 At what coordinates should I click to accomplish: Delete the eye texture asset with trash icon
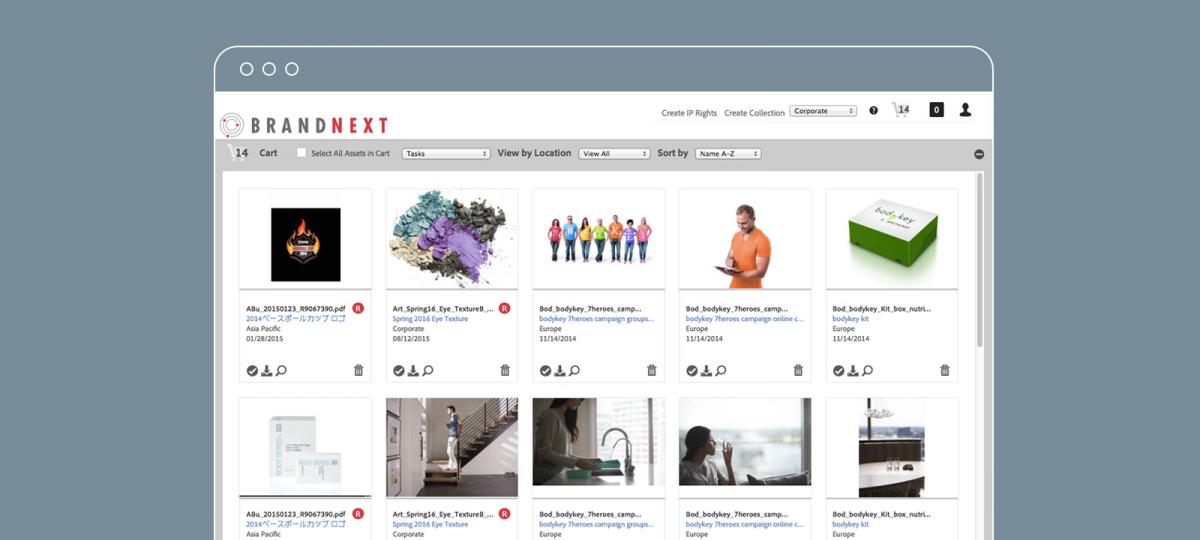[505, 370]
